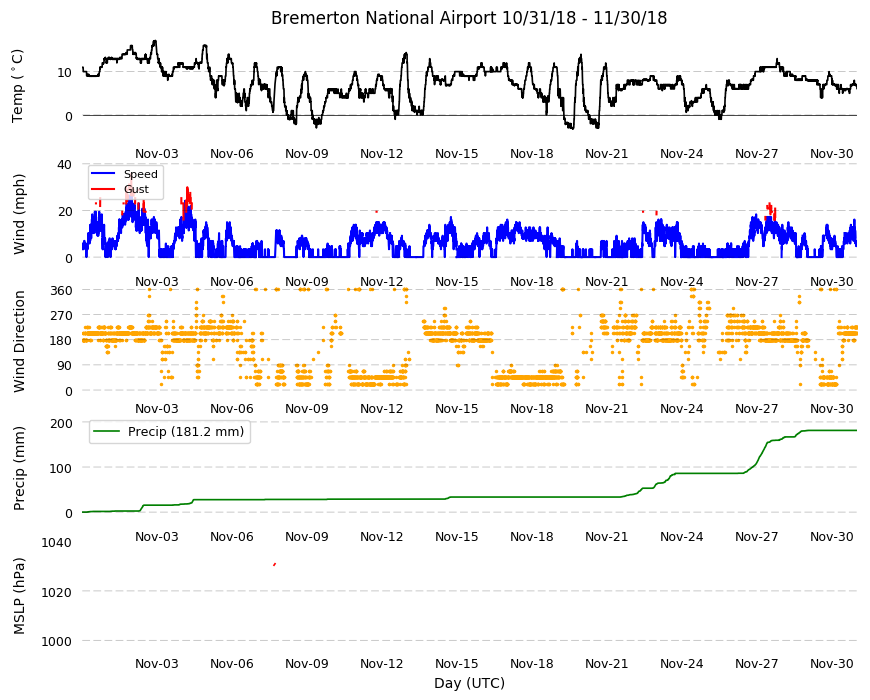Viewport: 870px width, 700px height.
Task: Click the red Gust legend line
Action: click(103, 189)
